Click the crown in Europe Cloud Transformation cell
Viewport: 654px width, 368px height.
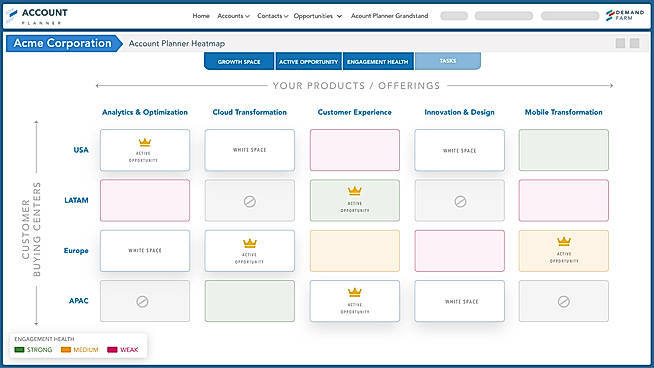click(x=249, y=243)
